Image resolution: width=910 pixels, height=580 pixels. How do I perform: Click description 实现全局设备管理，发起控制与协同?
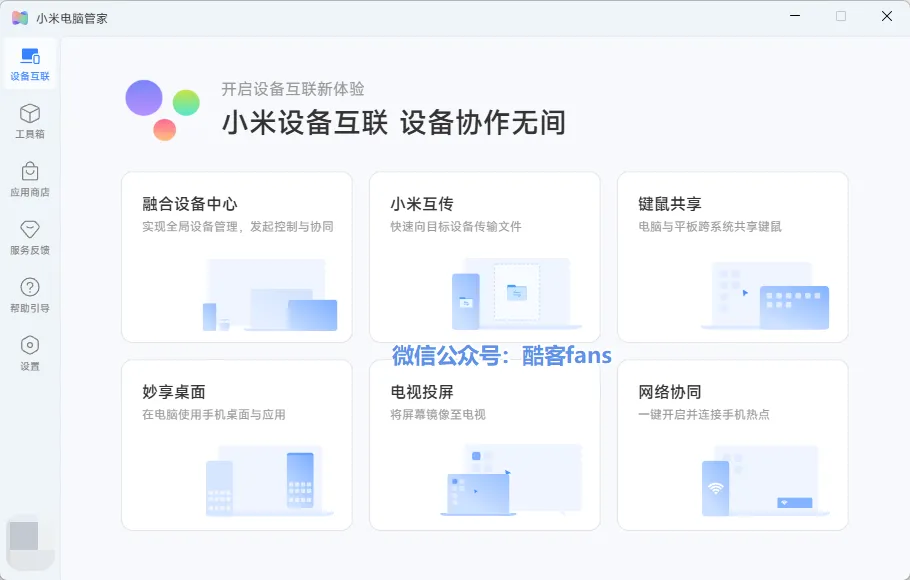[x=238, y=226]
